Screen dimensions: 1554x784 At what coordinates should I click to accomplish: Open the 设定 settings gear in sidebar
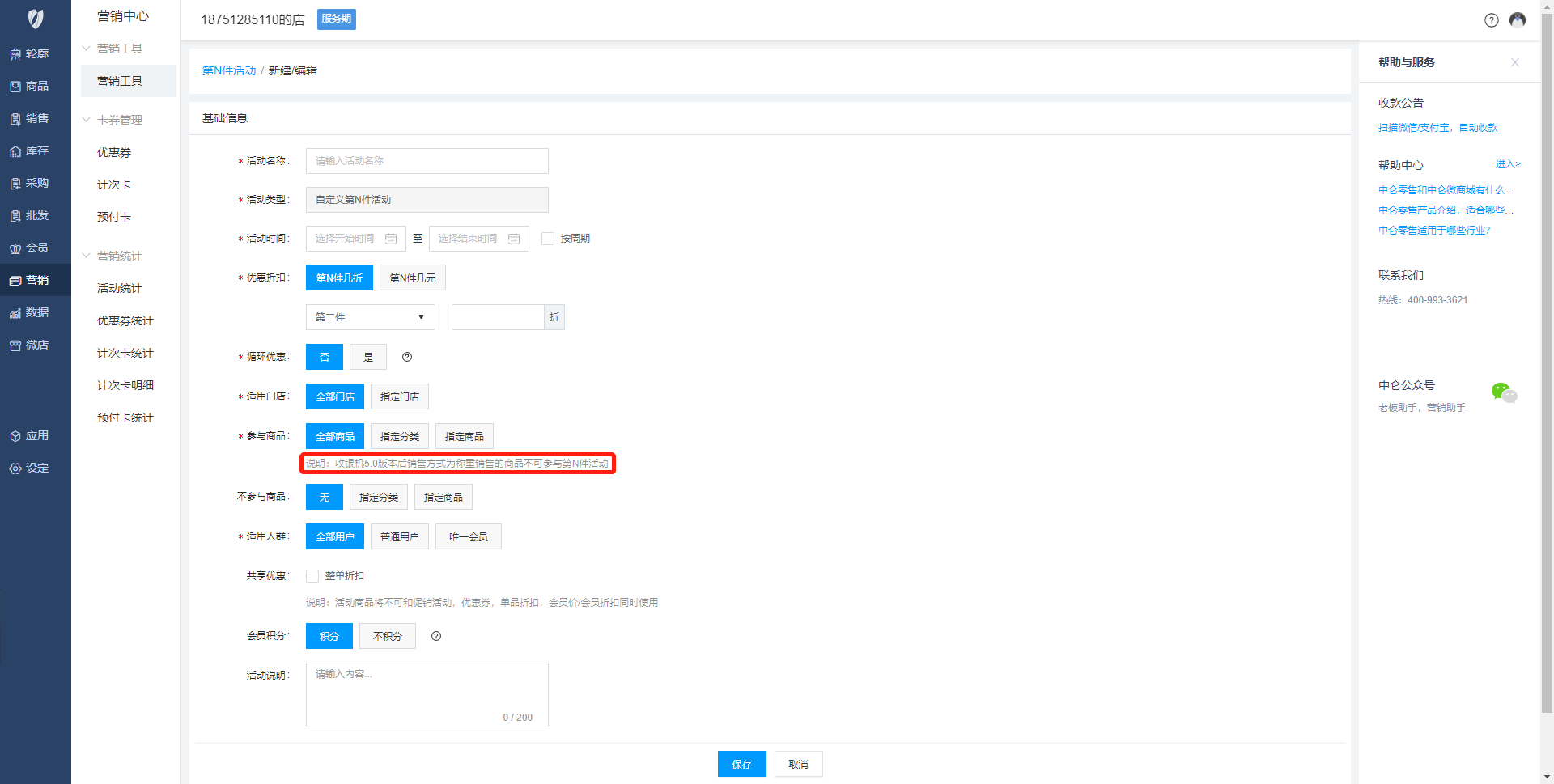tap(15, 468)
